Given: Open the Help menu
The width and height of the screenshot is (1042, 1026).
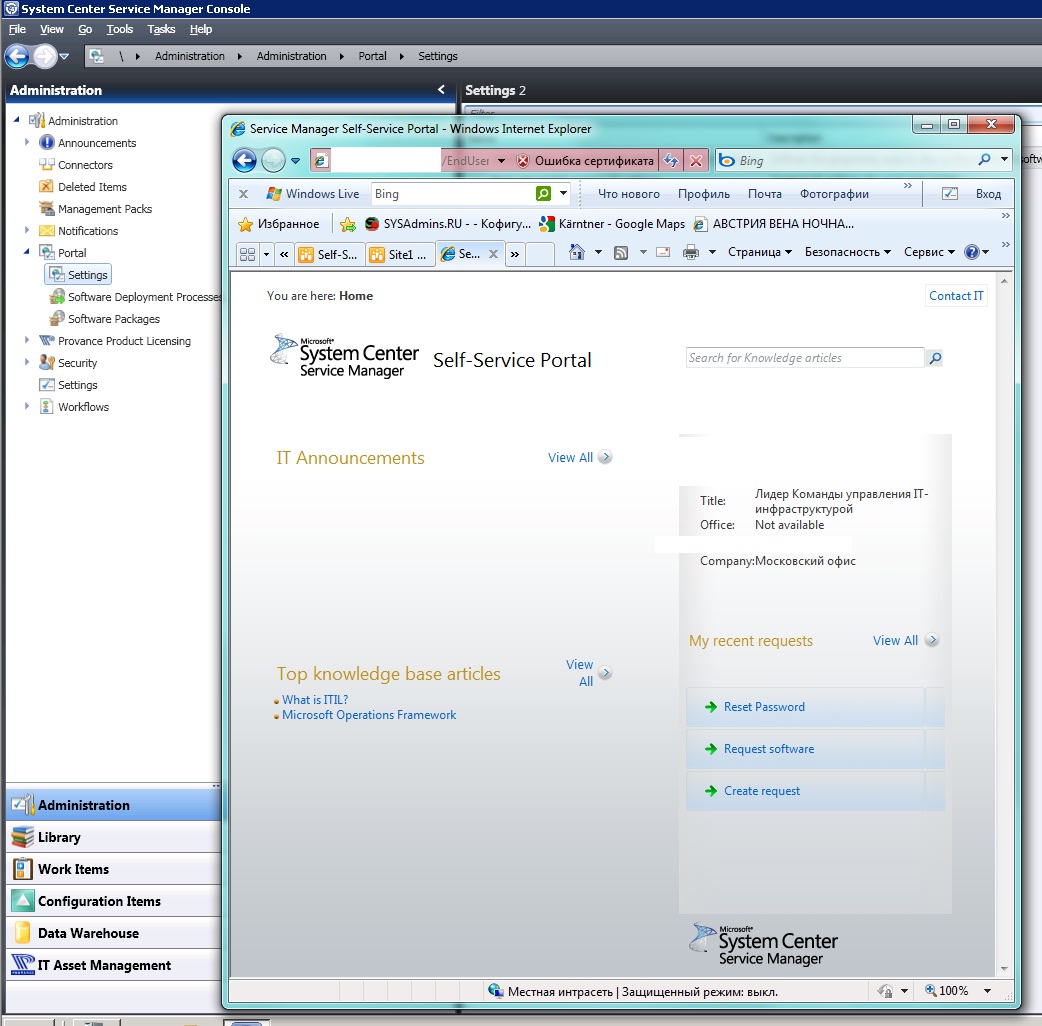Looking at the screenshot, I should coord(201,29).
